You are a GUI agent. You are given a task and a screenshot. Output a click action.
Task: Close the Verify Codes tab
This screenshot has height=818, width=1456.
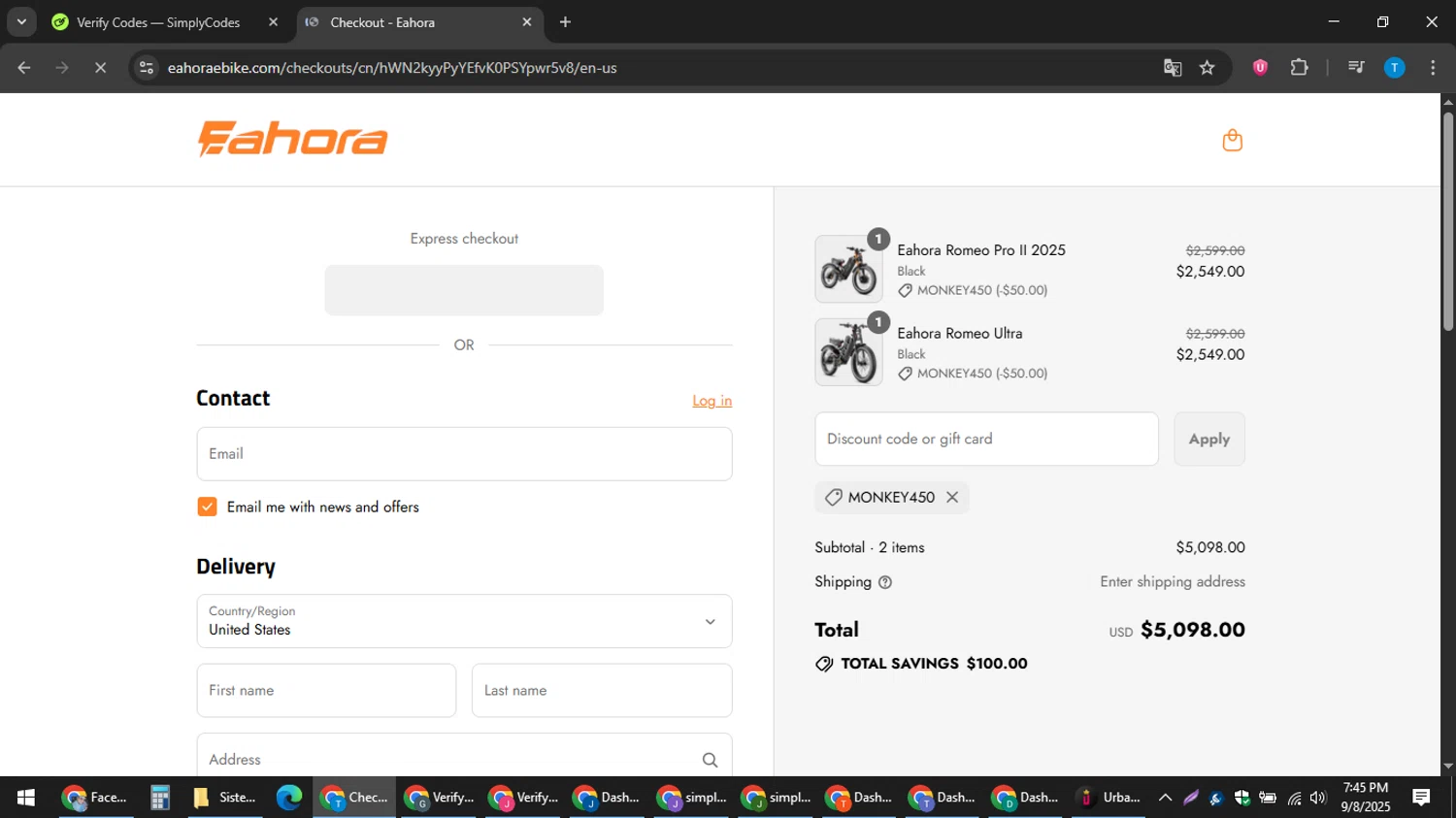tap(273, 22)
